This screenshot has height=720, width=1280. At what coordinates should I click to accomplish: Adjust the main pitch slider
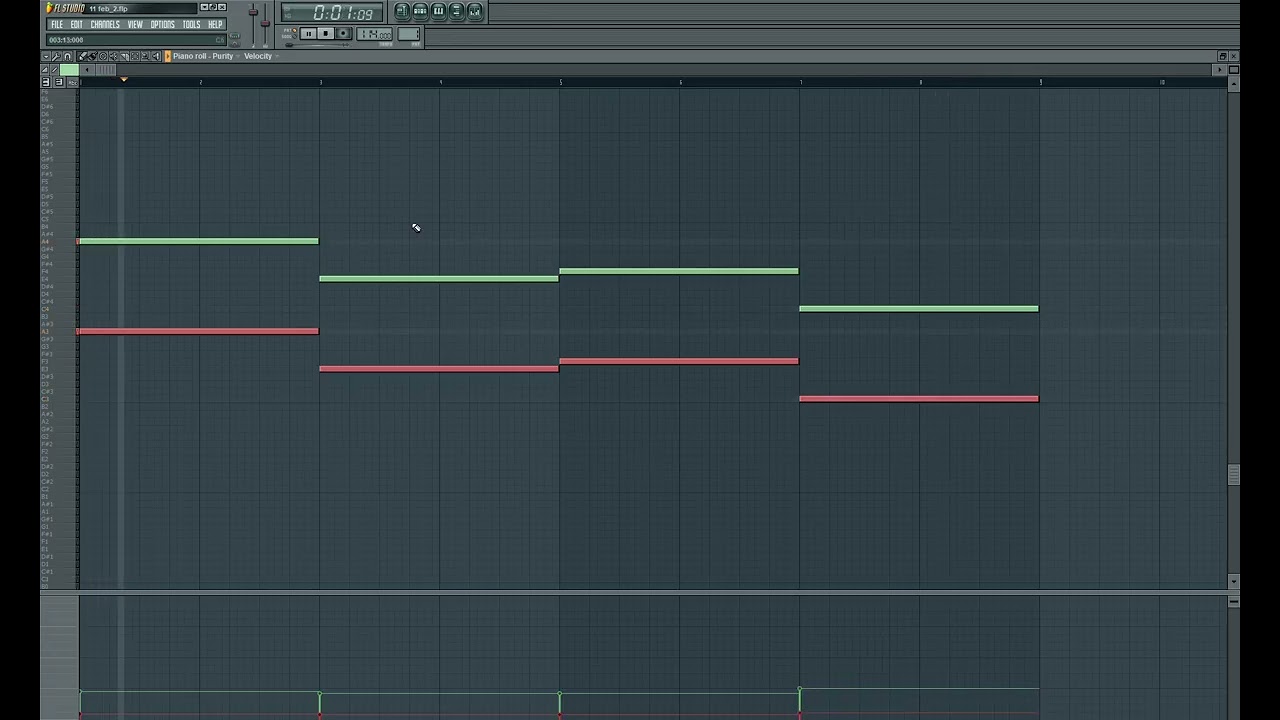(265, 23)
